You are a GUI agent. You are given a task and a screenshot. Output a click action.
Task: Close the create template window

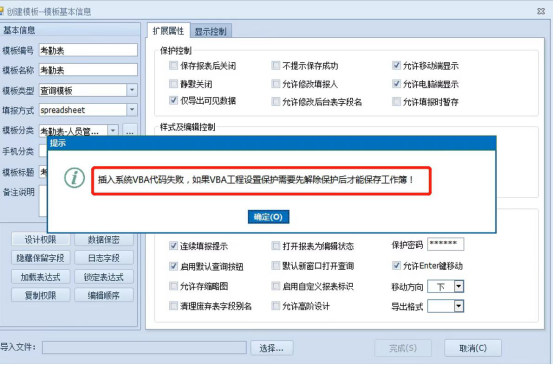tap(541, 12)
